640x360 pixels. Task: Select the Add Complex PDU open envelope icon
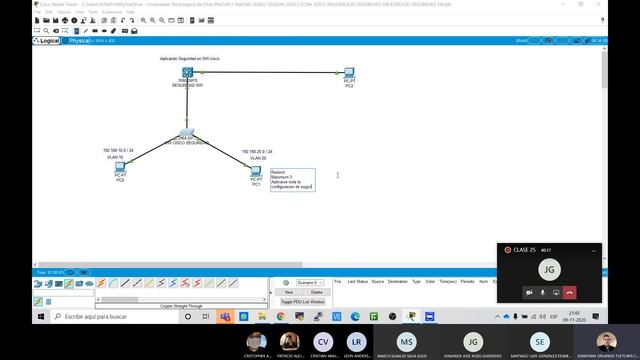(x=134, y=31)
